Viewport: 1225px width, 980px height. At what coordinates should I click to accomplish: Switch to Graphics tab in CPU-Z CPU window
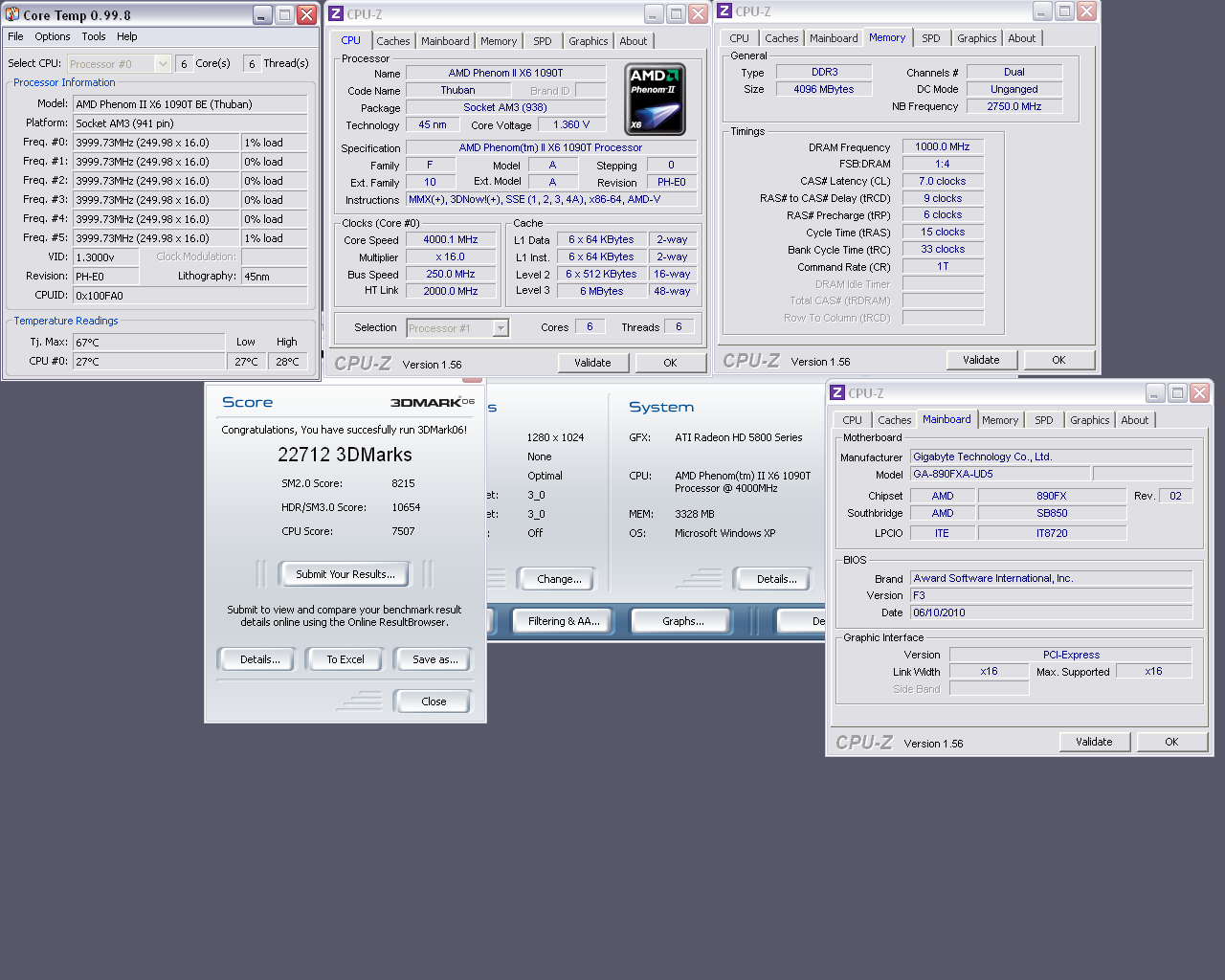[588, 41]
